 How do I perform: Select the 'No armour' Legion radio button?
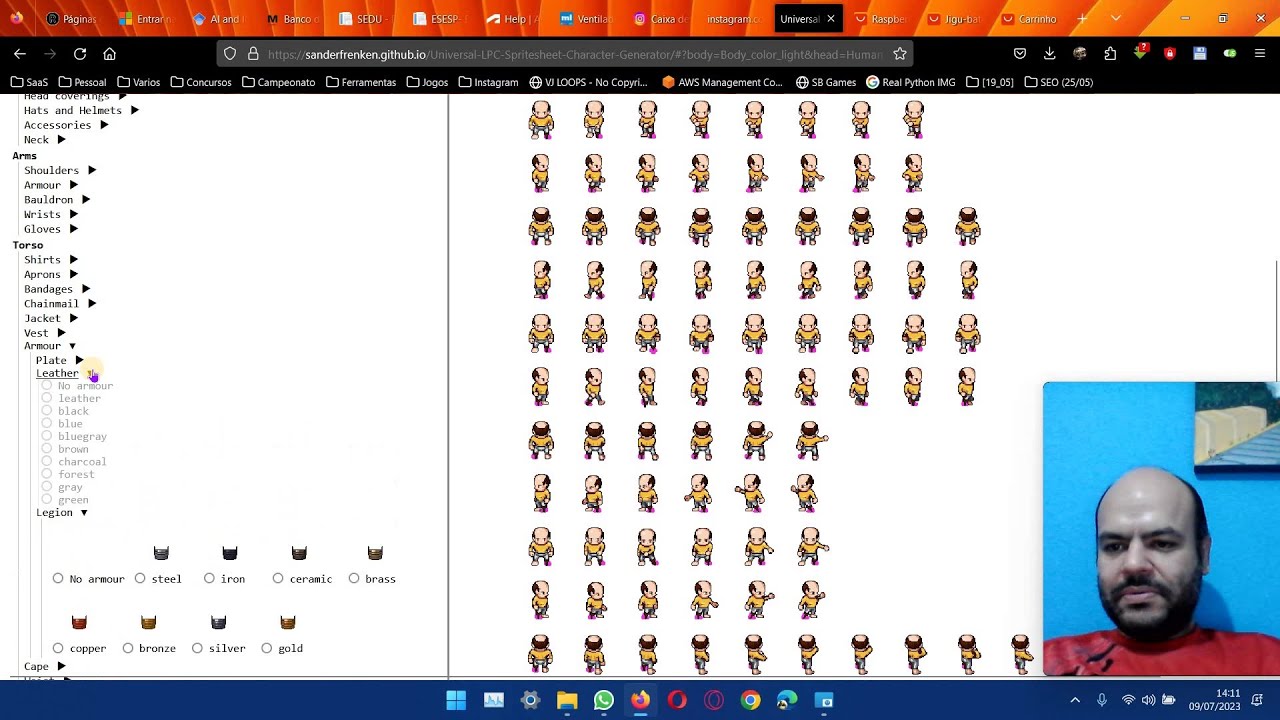58,578
